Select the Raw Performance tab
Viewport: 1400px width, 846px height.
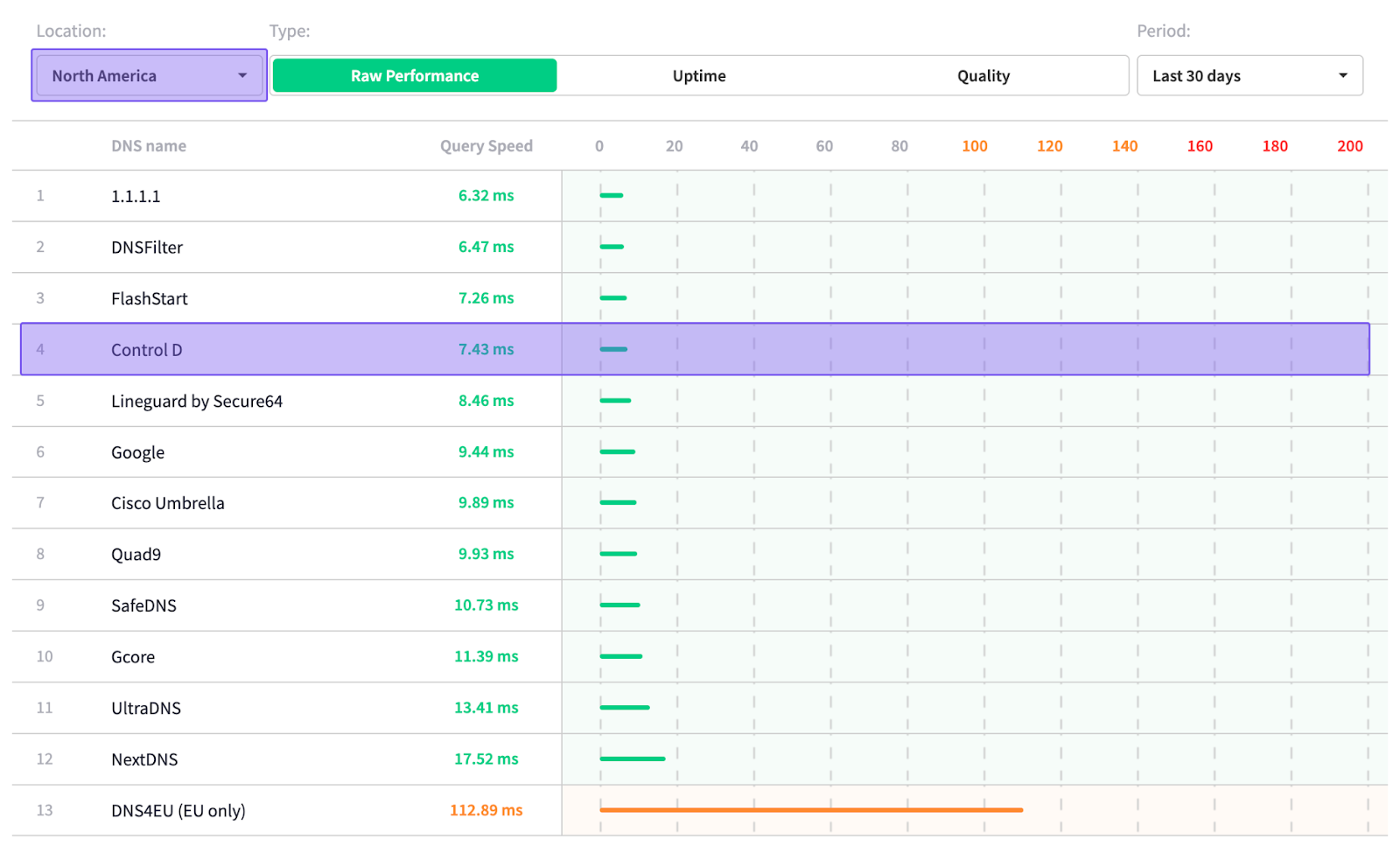pyautogui.click(x=415, y=76)
